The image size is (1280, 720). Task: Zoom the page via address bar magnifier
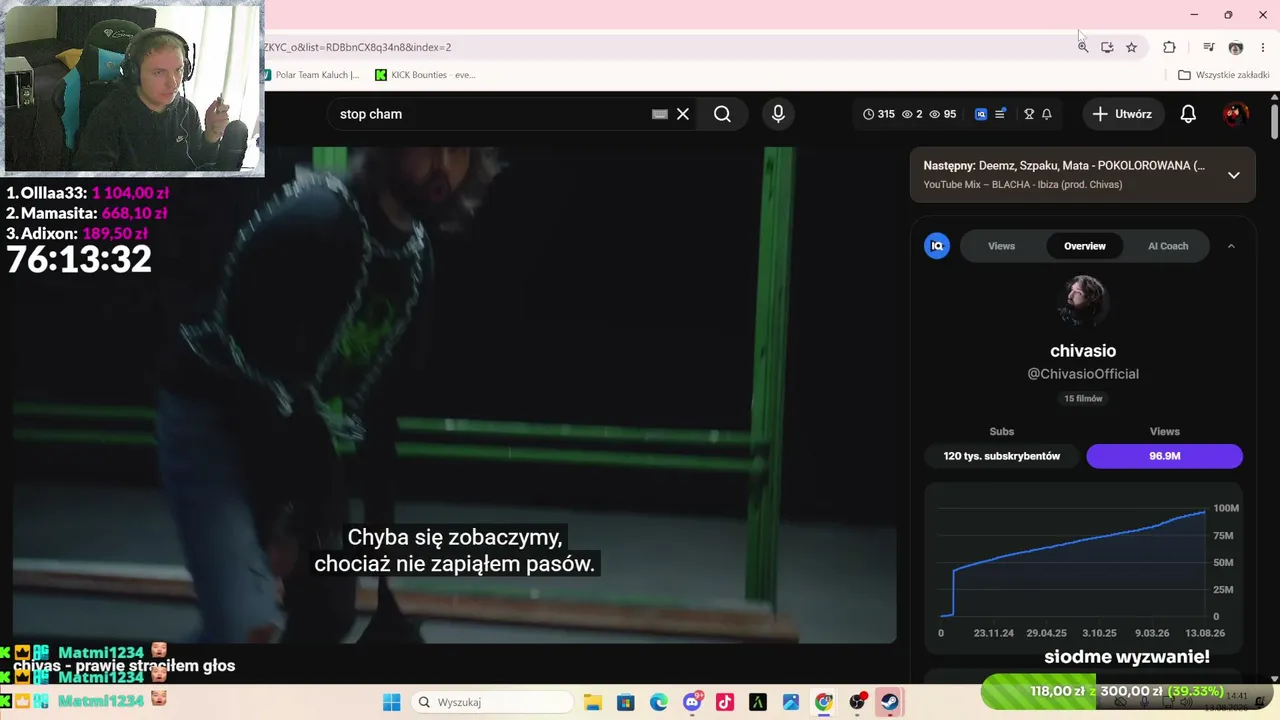1082,47
